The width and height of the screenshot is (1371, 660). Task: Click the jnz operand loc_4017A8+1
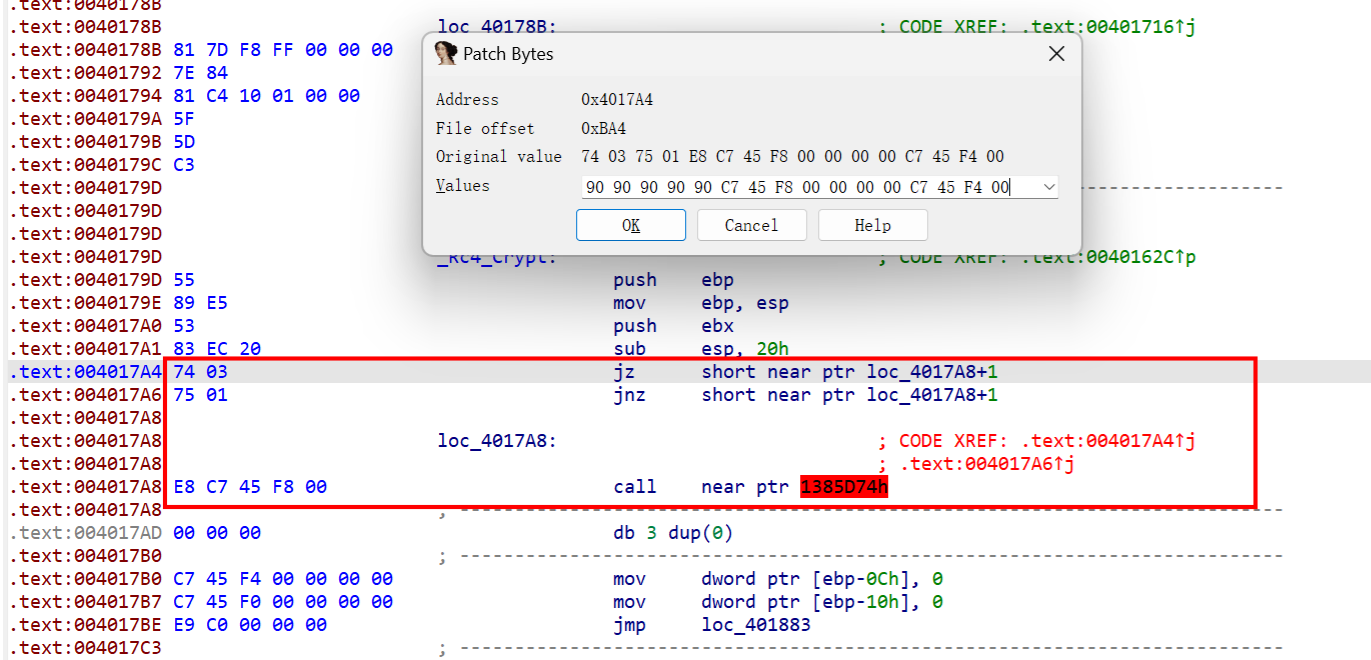click(932, 395)
